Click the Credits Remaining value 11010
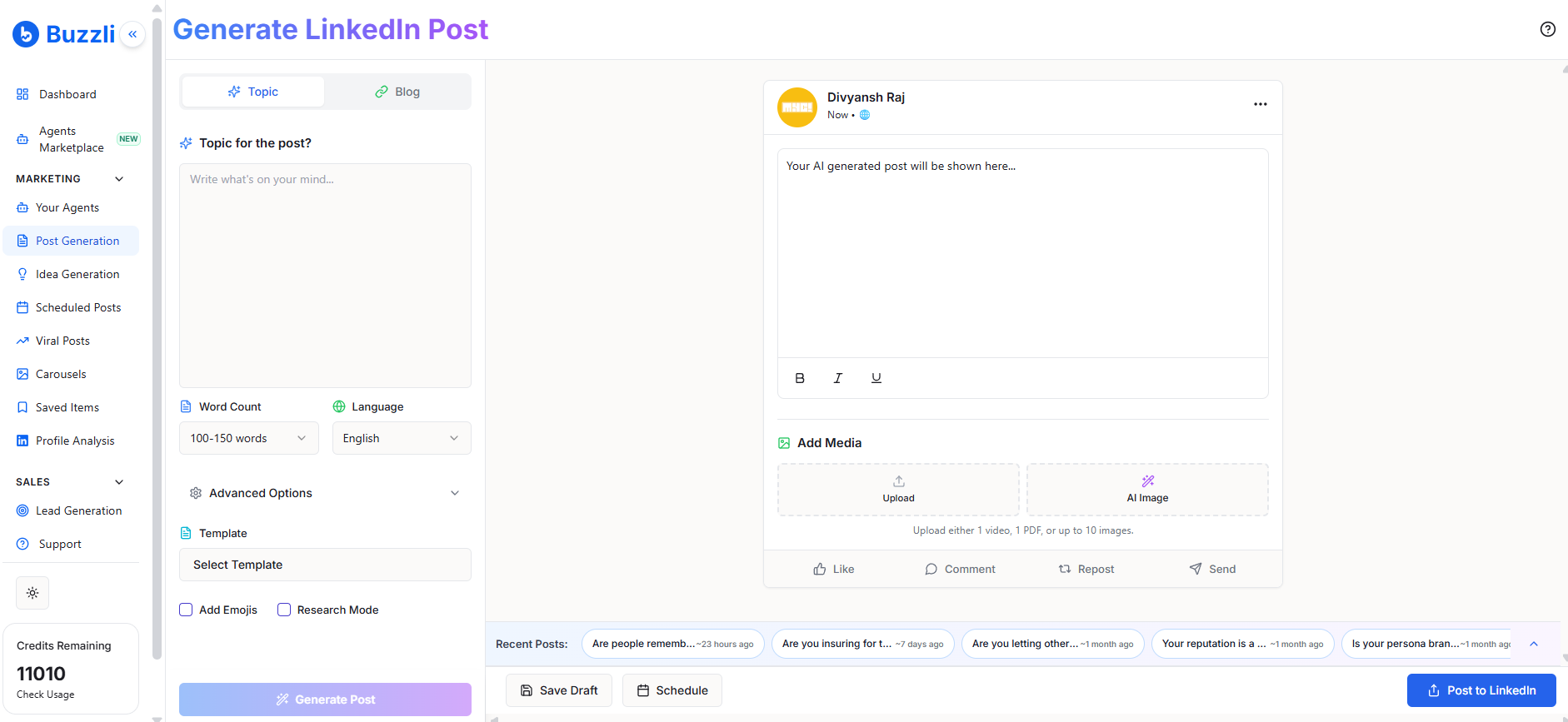Viewport: 1568px width, 722px height. click(41, 674)
